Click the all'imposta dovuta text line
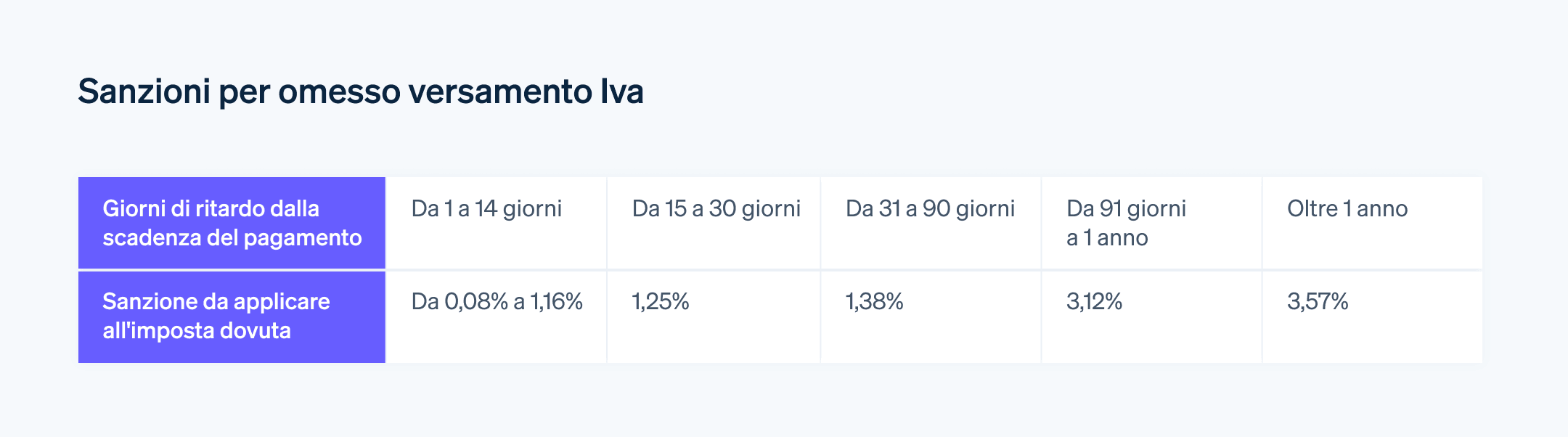This screenshot has width=1568, height=437. (197, 331)
